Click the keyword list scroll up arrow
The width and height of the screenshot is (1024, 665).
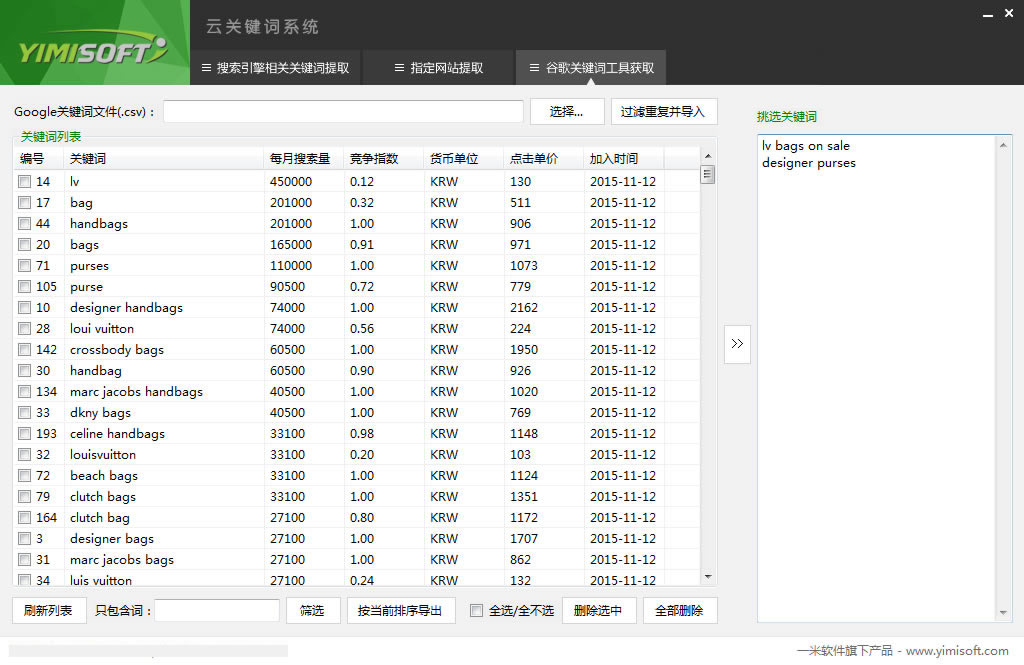pos(708,156)
